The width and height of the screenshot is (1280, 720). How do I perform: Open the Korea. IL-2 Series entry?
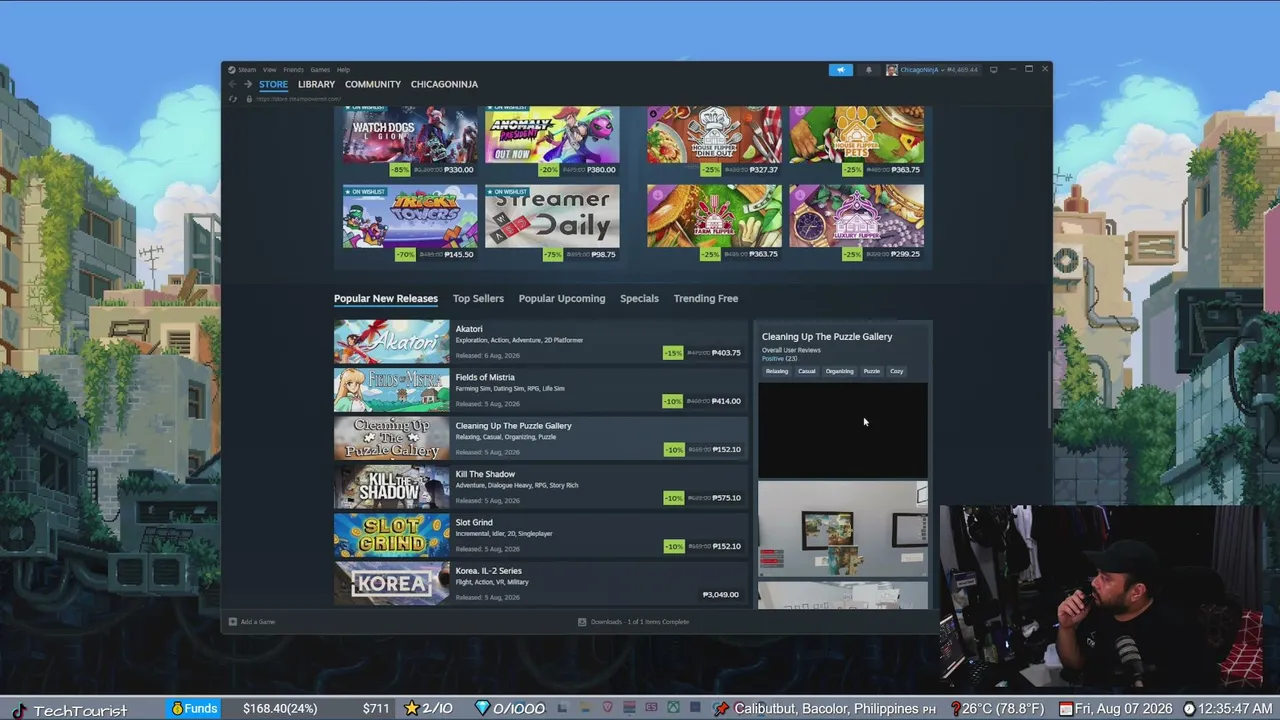(540, 583)
